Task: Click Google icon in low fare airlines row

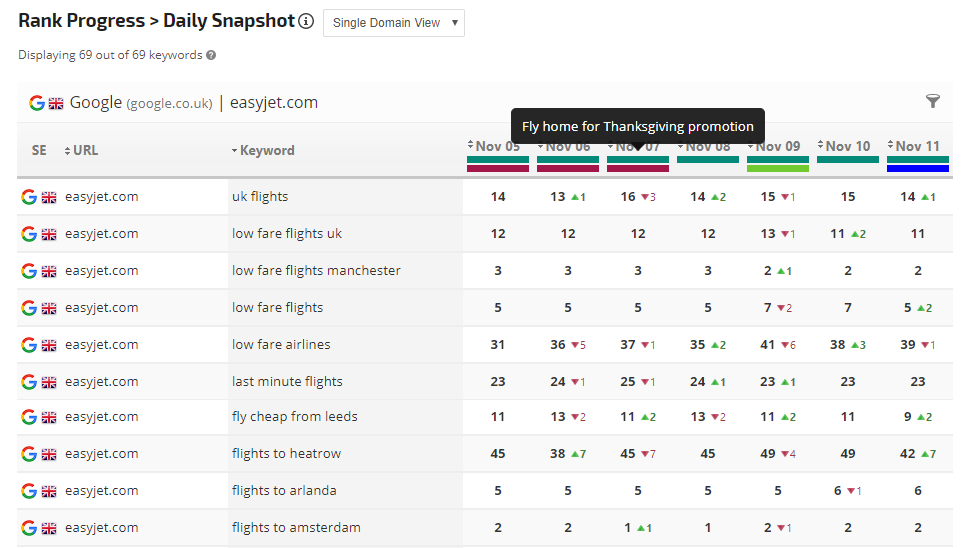Action: [x=29, y=345]
